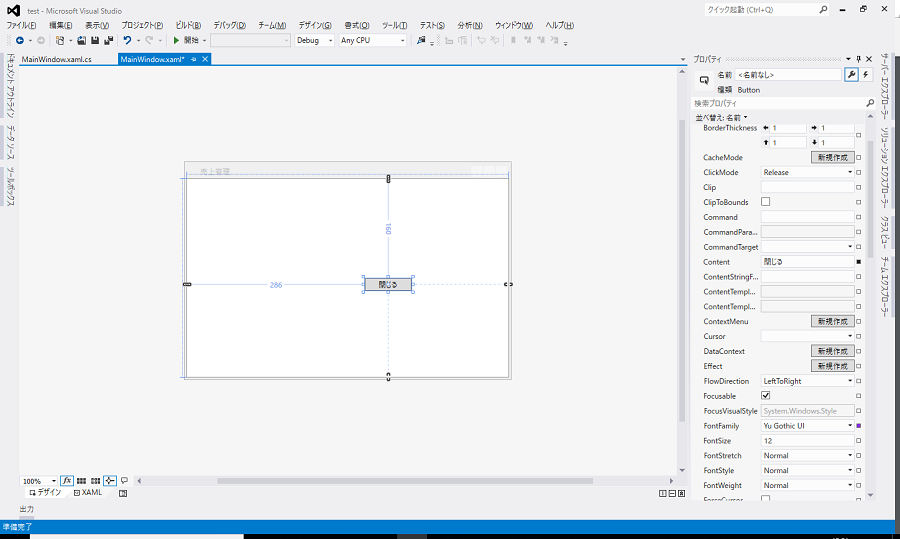
Task: Open the Debug configuration dropdown
Action: pos(315,40)
